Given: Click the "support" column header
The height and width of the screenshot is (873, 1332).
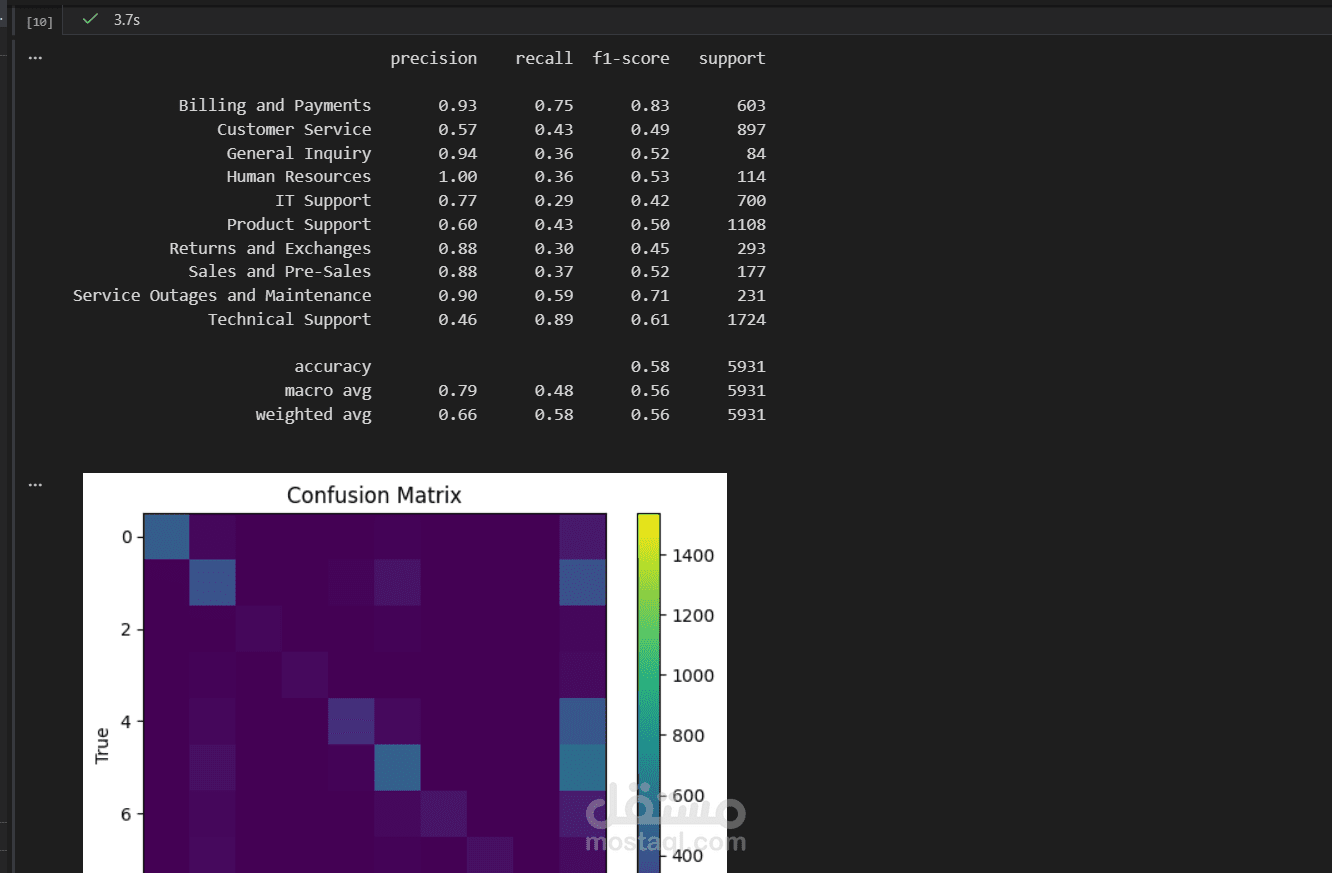Looking at the screenshot, I should (732, 59).
